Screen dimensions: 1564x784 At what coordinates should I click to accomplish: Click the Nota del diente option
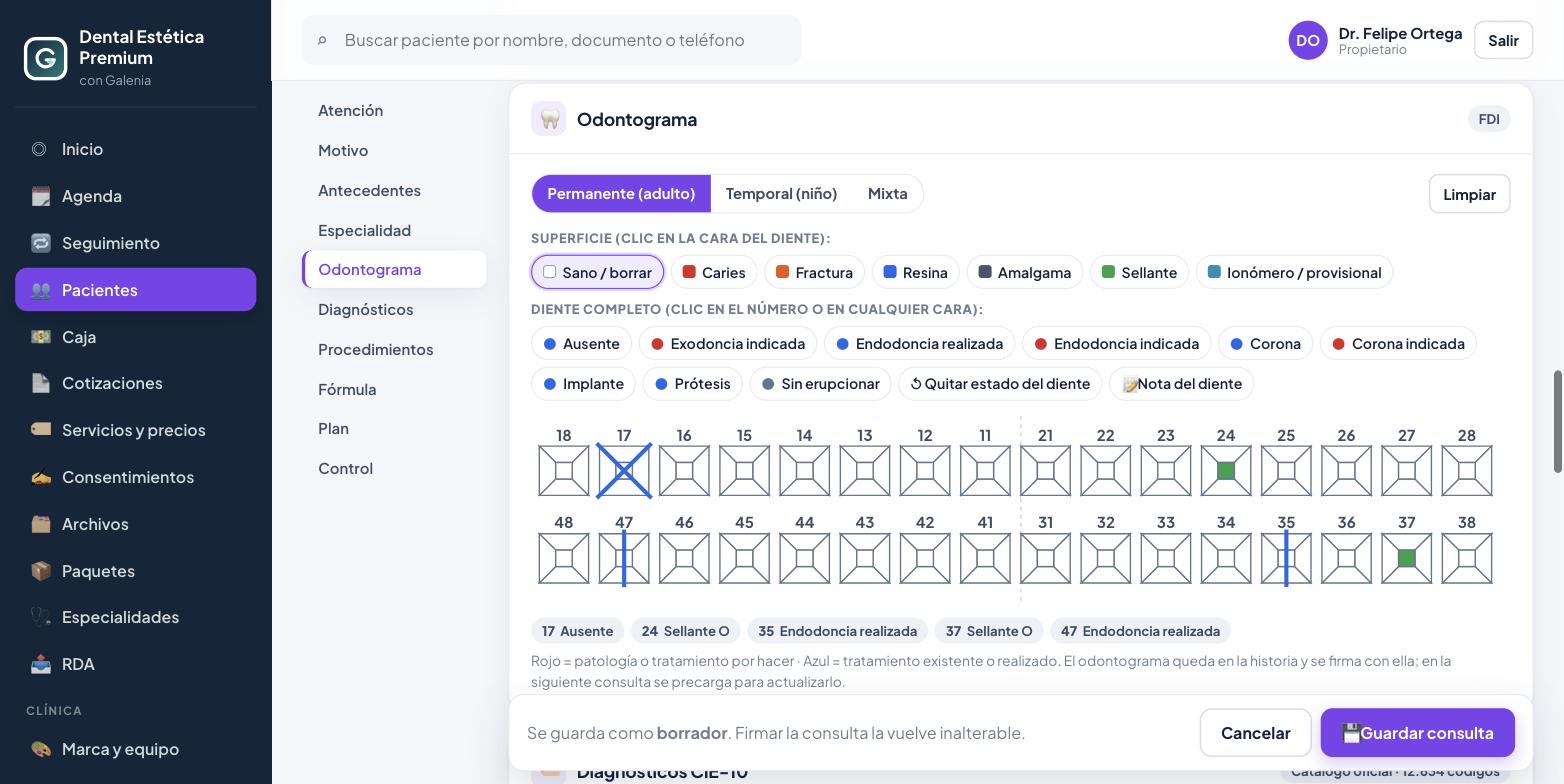tap(1181, 384)
